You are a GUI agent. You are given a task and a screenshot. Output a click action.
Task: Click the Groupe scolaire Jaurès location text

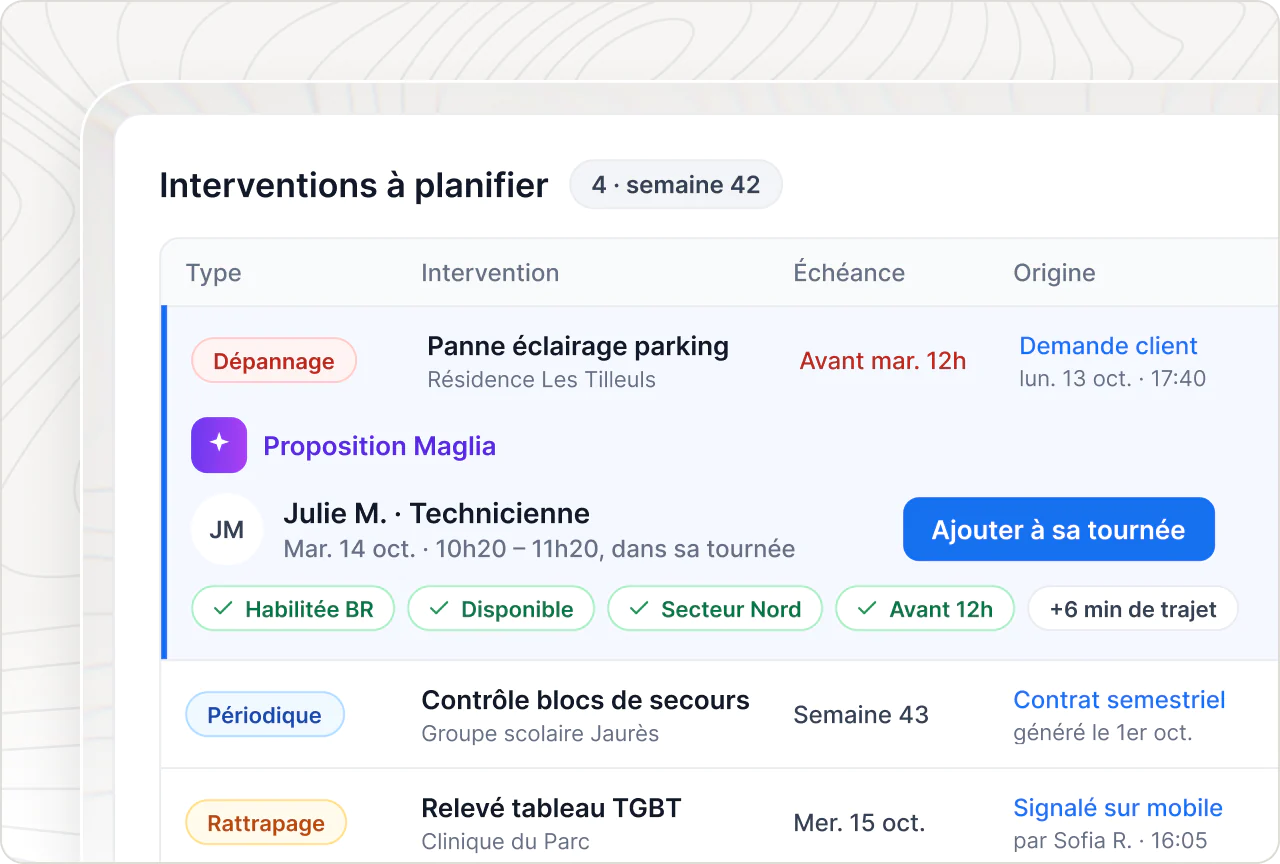(540, 734)
